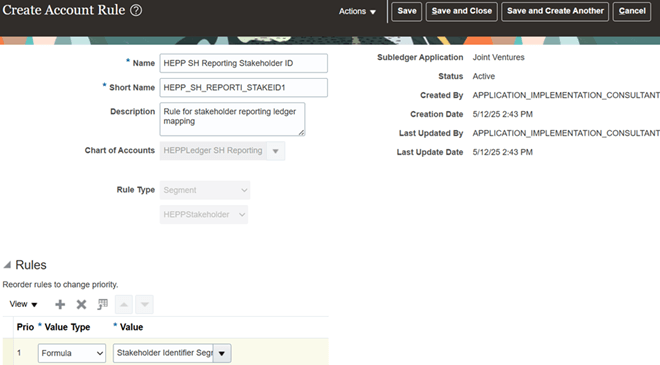This screenshot has height=365, width=660.
Task: Click the Reorder rules to change priority text
Action: click(60, 285)
